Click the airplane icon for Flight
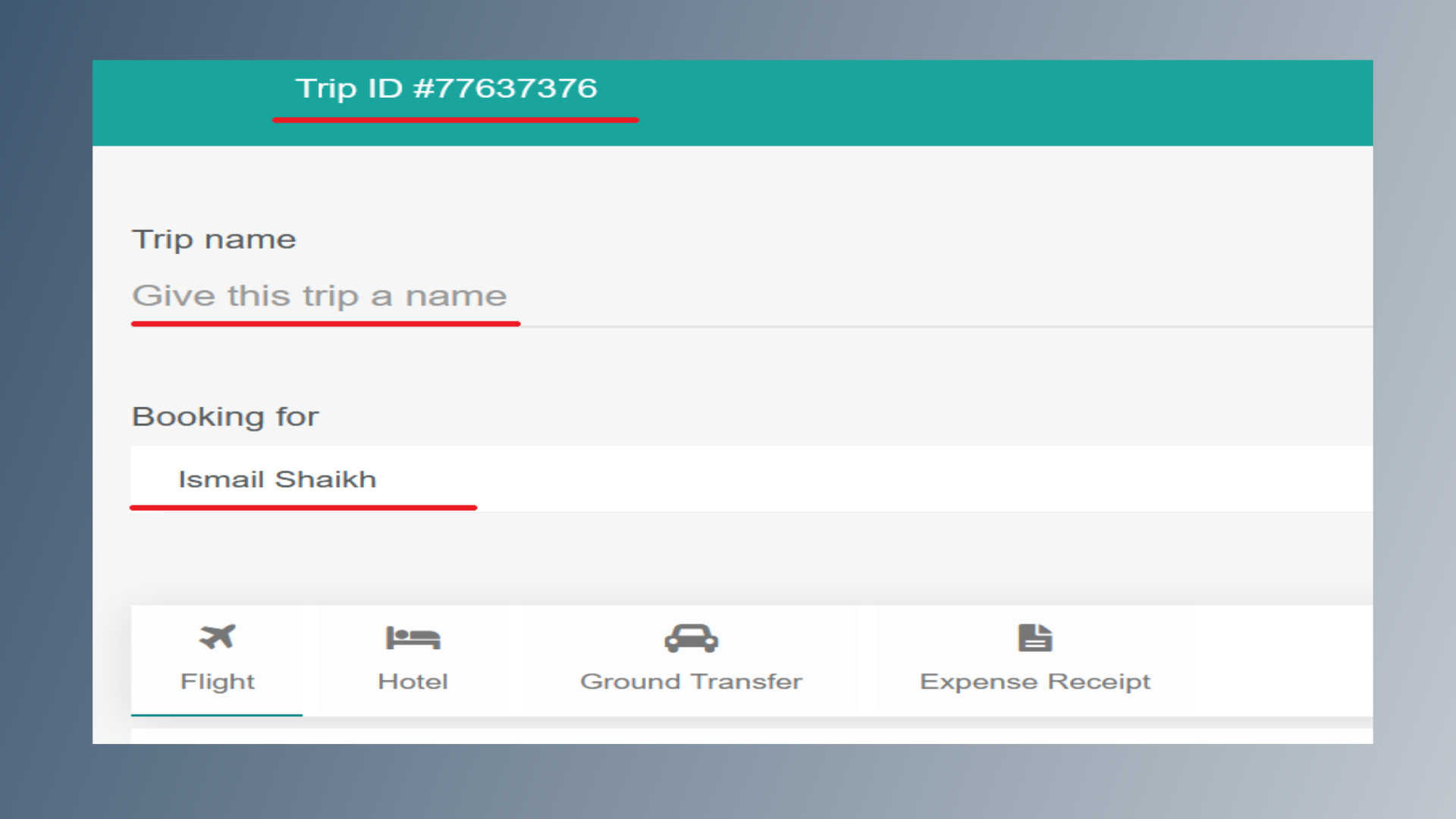Viewport: 1456px width, 819px height. click(x=218, y=637)
